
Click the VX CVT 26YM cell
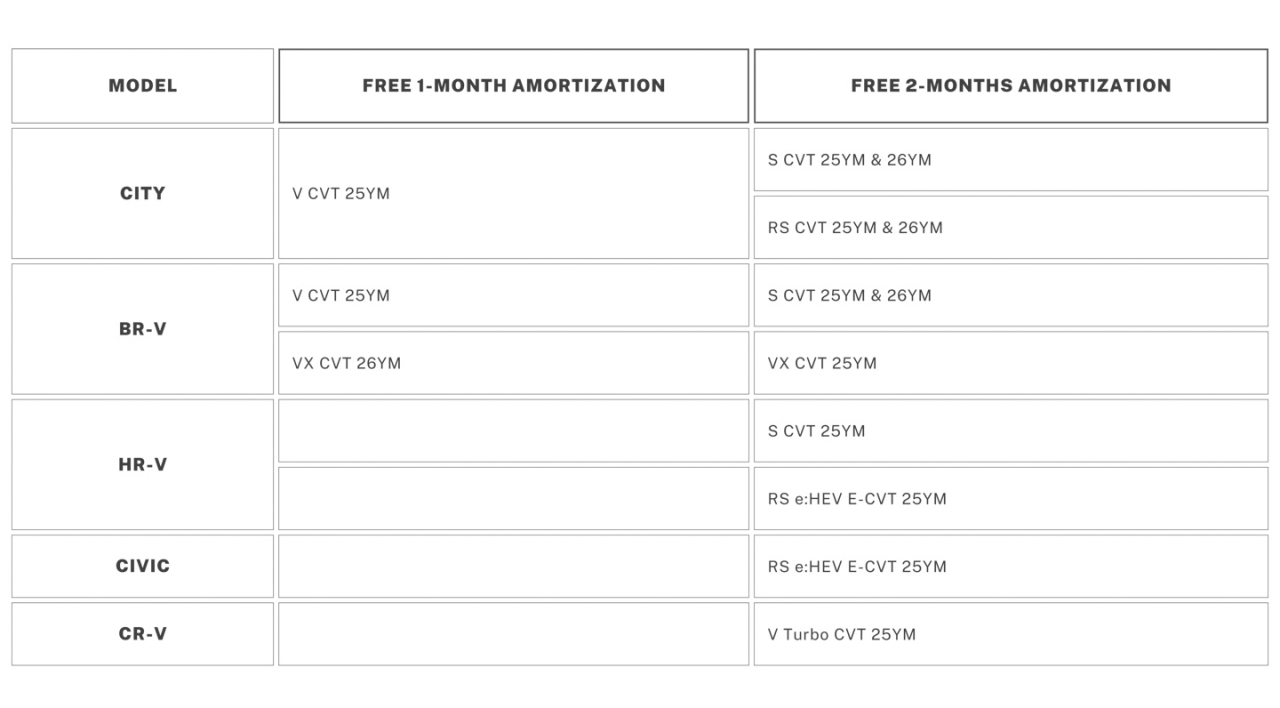tap(346, 363)
